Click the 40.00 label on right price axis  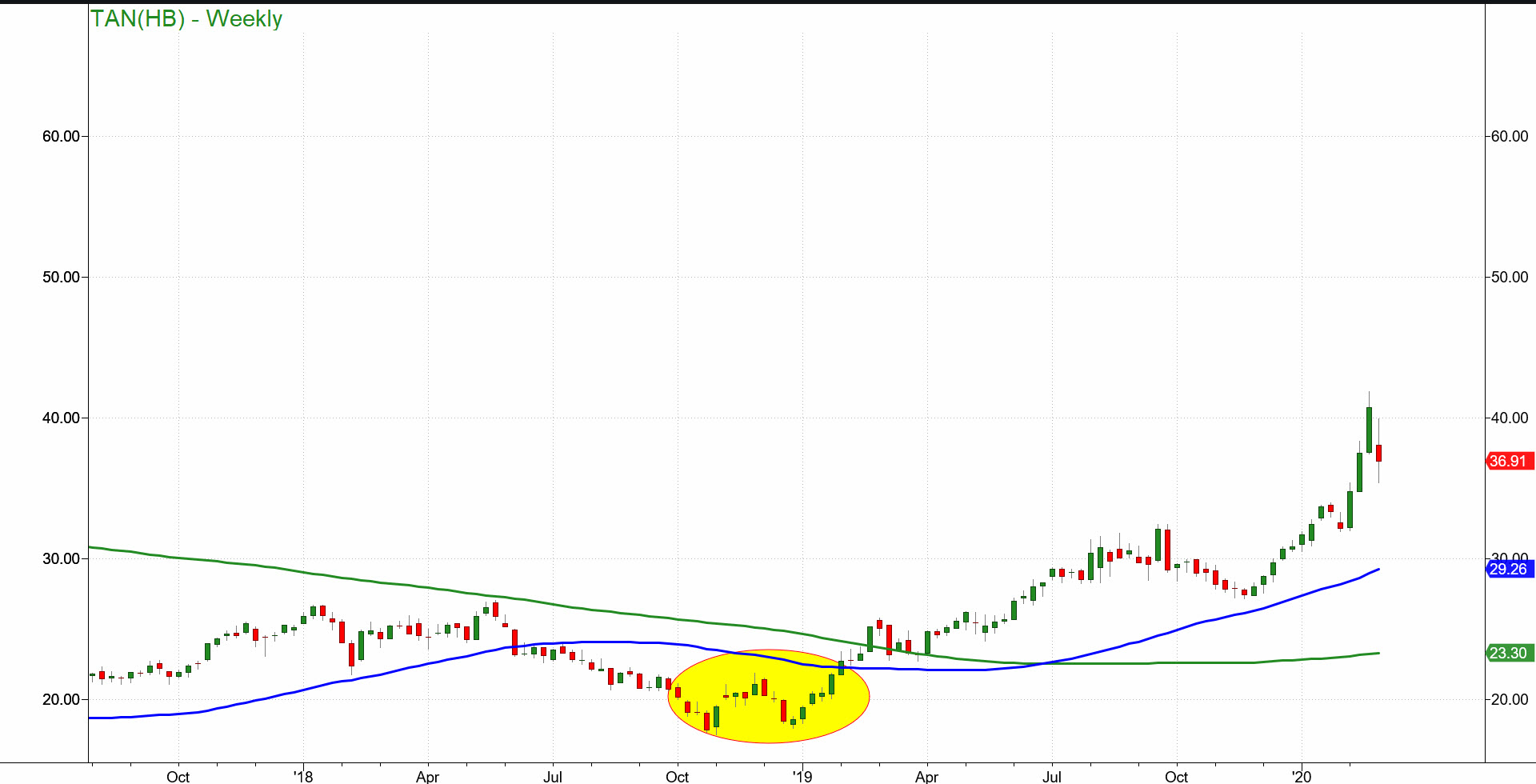click(x=1509, y=418)
